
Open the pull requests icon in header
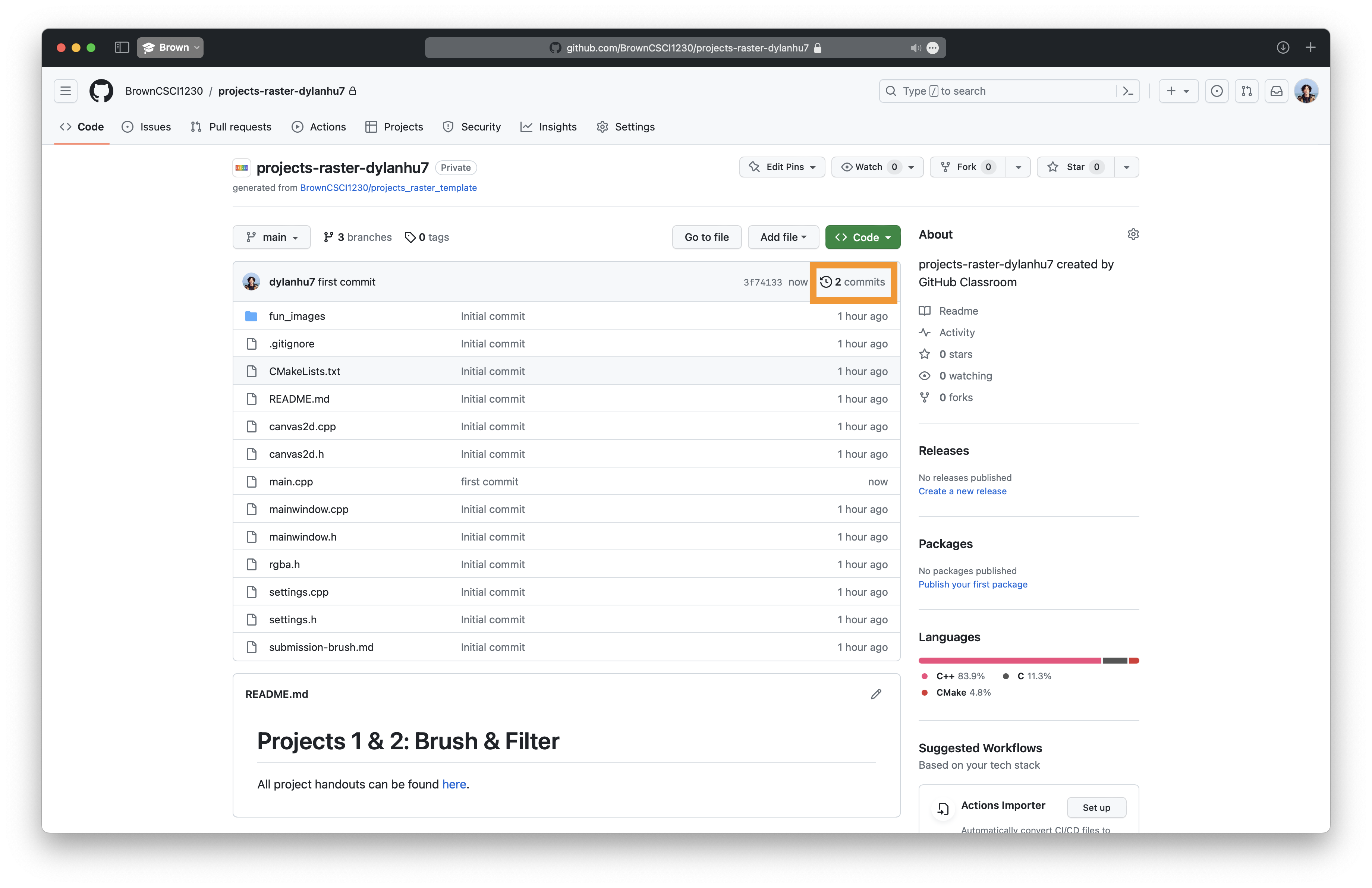(x=1246, y=91)
